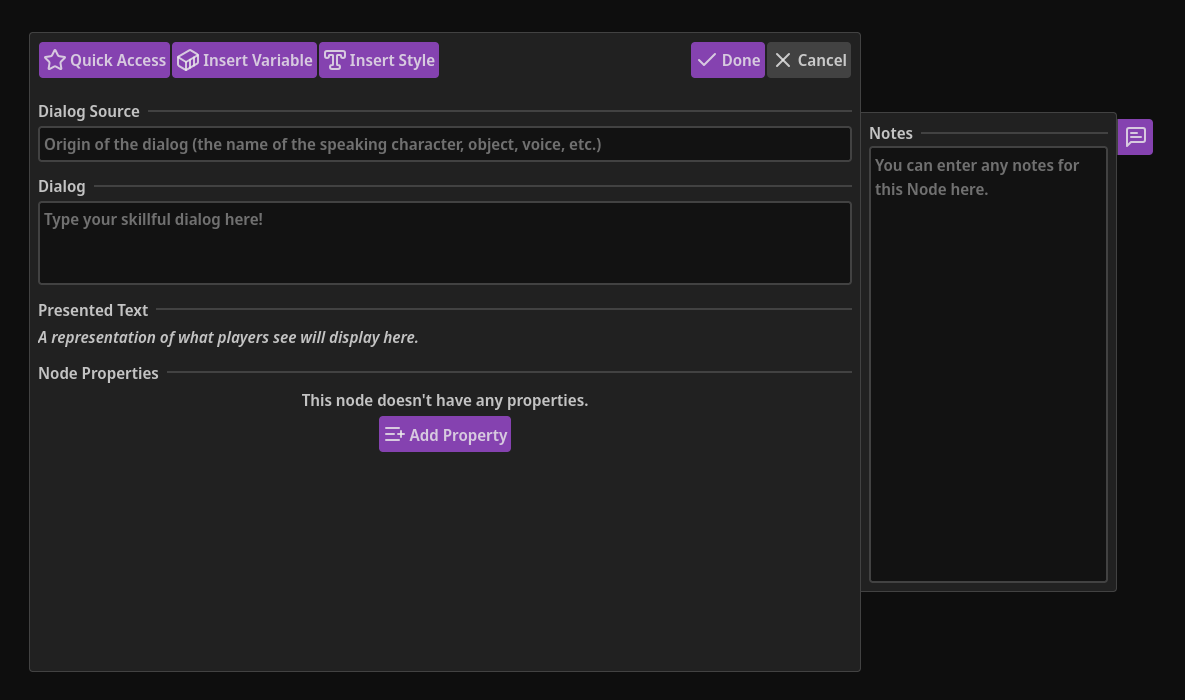Confirm the edits with Done
Viewport: 1185px width, 700px height.
(728, 60)
